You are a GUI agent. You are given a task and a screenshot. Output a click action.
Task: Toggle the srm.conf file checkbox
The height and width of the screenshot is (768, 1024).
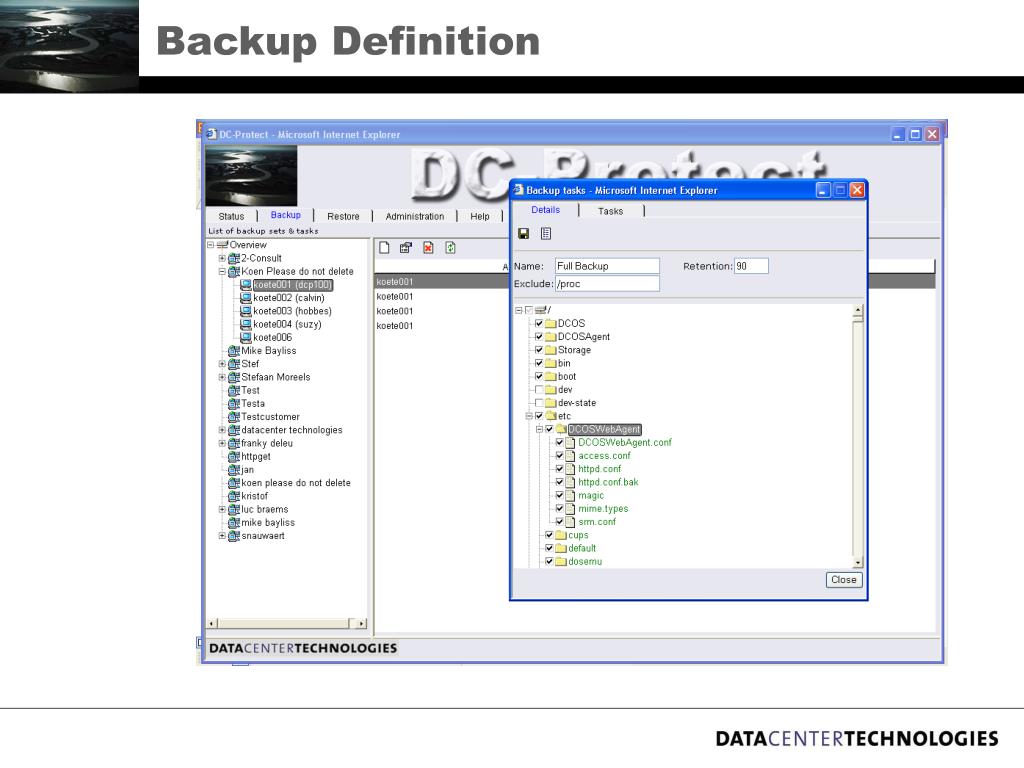560,522
